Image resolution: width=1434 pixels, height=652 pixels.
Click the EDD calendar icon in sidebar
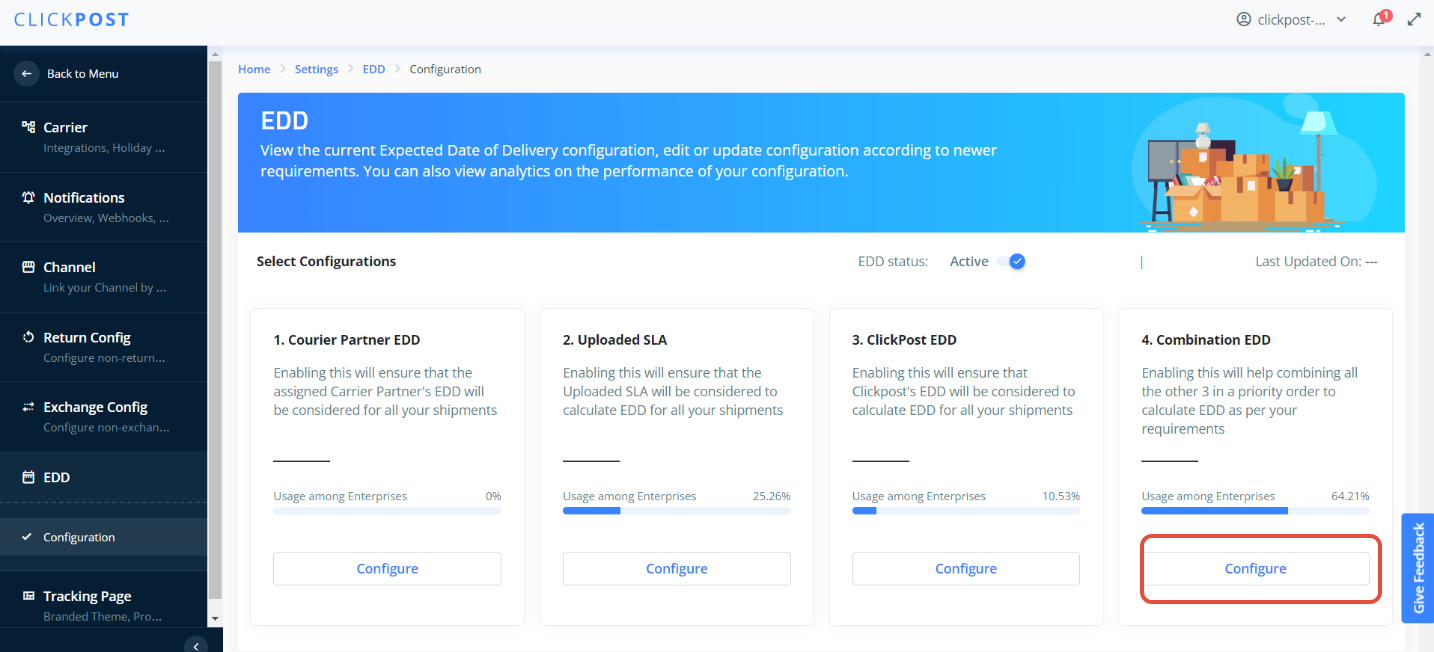point(29,477)
